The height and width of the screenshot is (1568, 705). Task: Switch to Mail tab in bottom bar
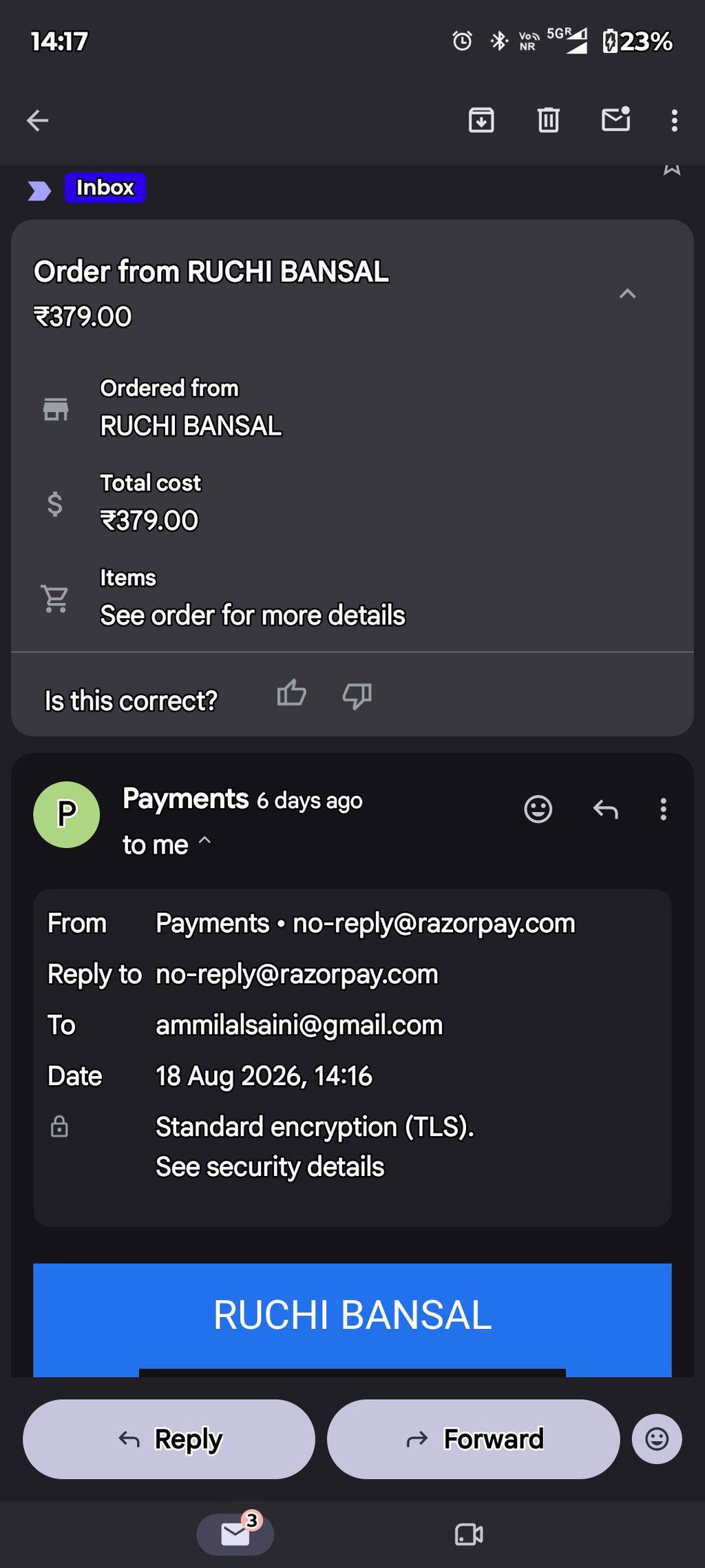pos(235,1534)
